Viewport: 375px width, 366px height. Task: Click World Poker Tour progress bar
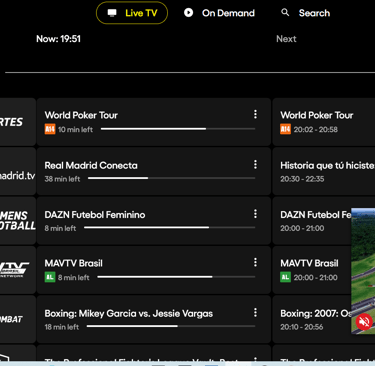click(x=178, y=129)
